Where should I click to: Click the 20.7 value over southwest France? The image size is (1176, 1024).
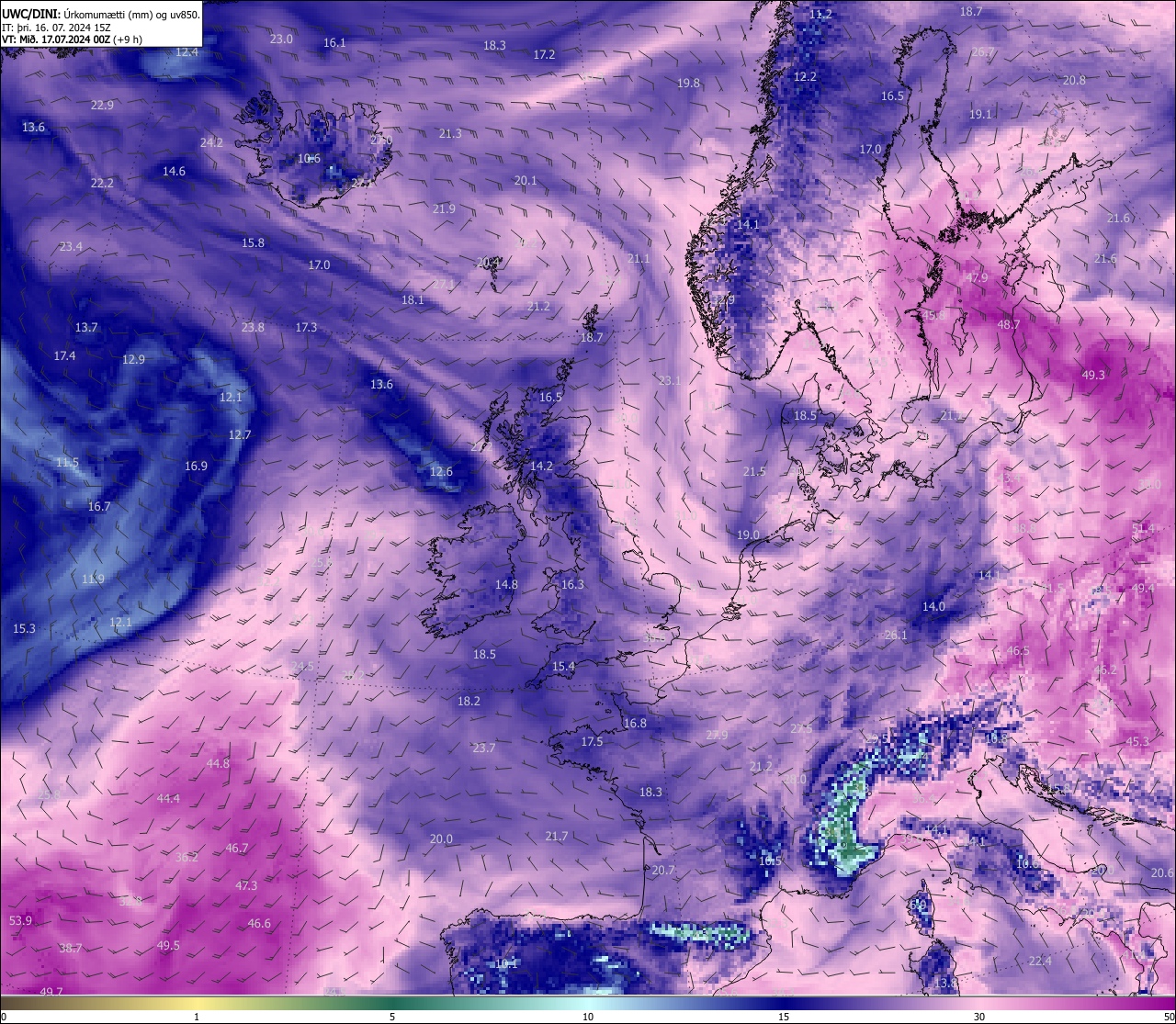click(663, 870)
